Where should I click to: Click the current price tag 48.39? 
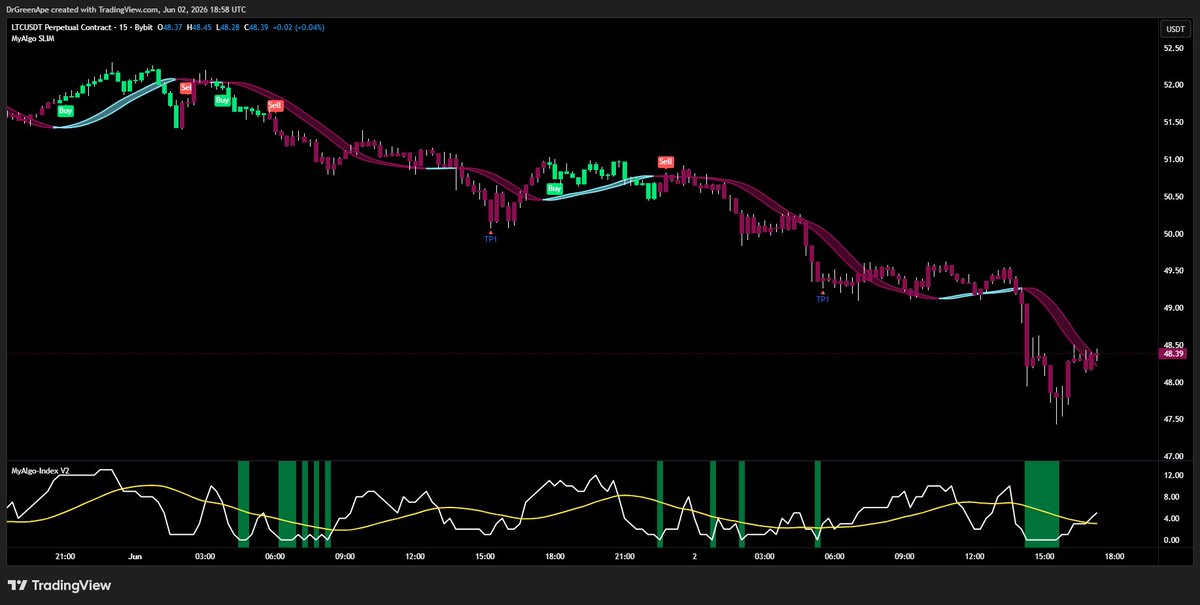[1173, 353]
